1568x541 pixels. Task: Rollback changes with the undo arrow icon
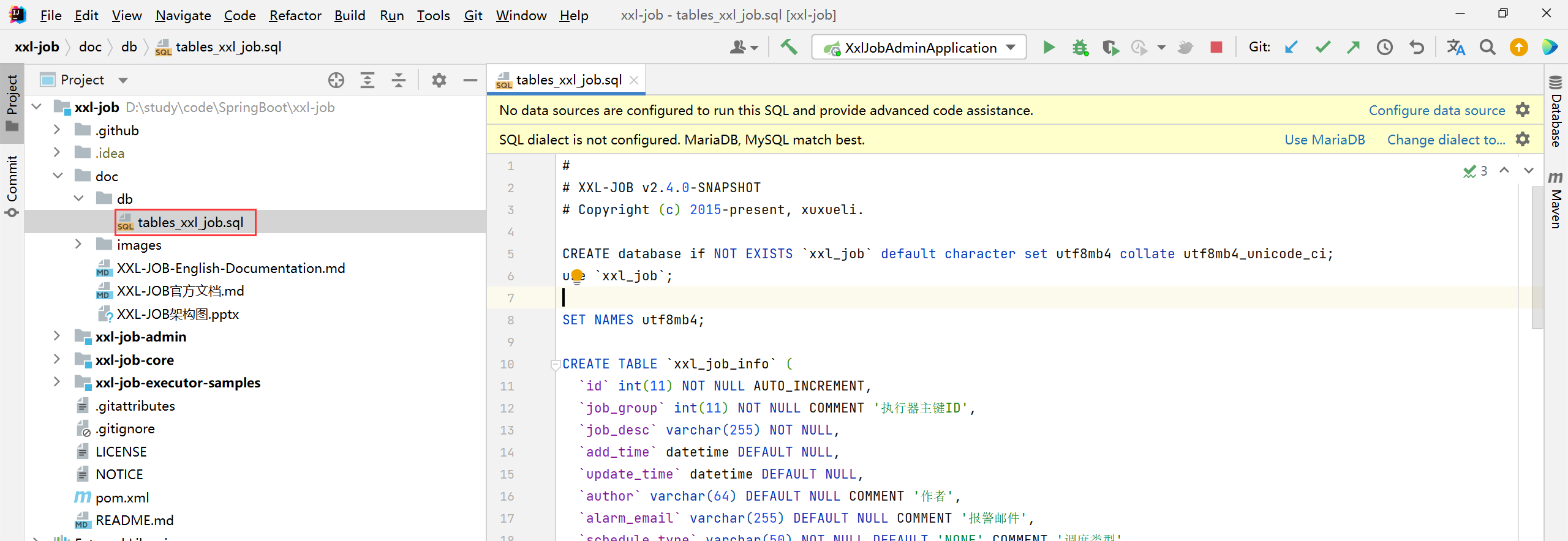pos(1416,47)
